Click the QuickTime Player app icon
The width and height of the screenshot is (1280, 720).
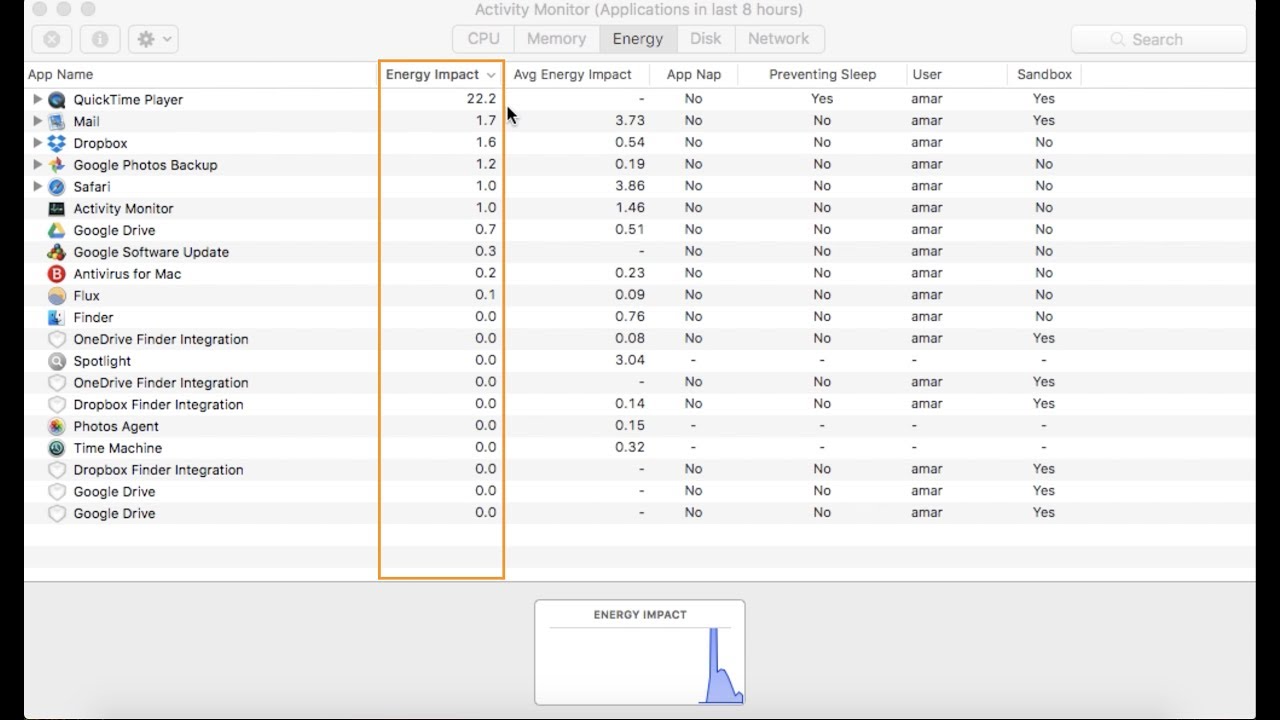pos(57,100)
